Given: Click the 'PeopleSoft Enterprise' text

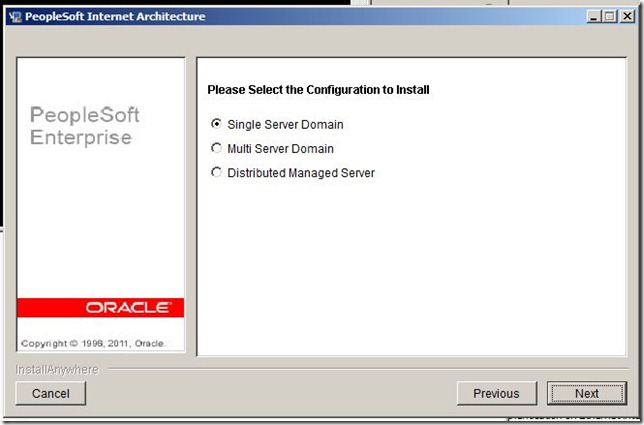Looking at the screenshot, I should point(85,126).
